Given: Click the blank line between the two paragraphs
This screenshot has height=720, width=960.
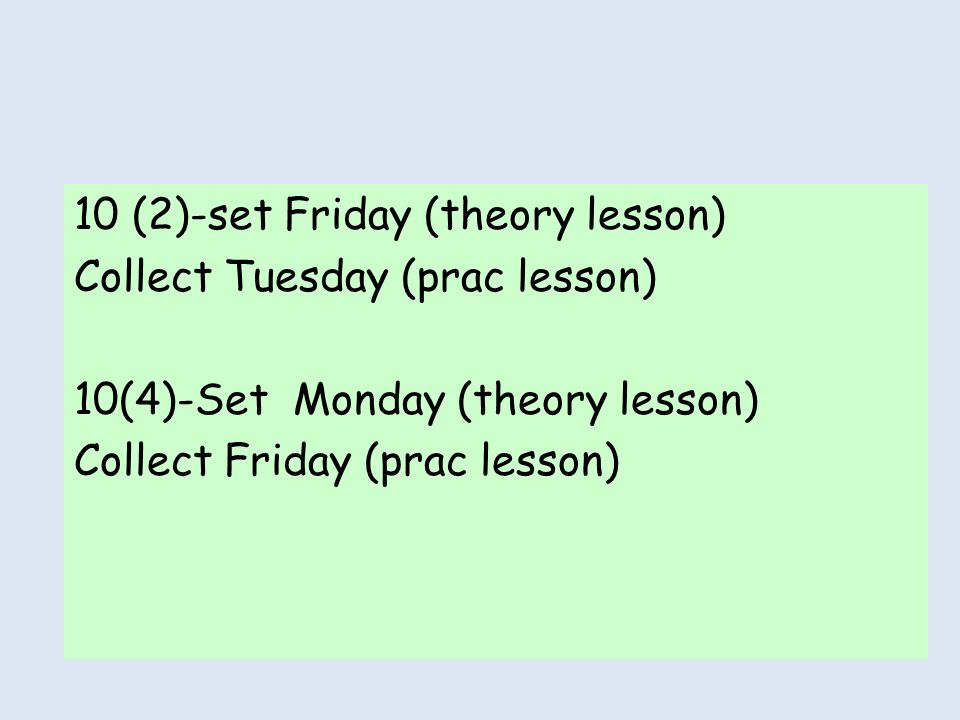Looking at the screenshot, I should point(496,339).
